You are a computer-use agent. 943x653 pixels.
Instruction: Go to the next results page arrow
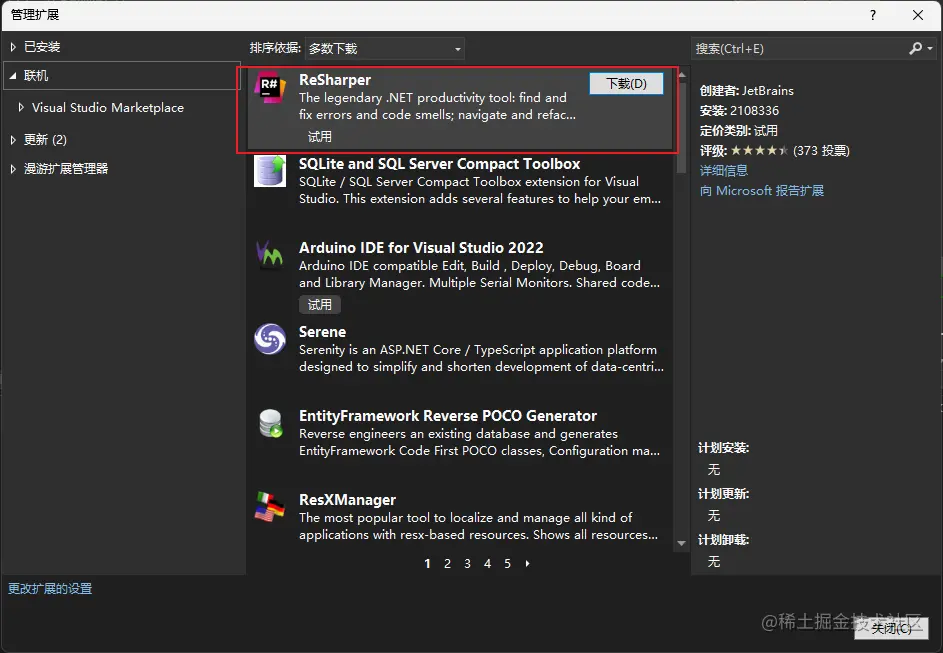527,563
